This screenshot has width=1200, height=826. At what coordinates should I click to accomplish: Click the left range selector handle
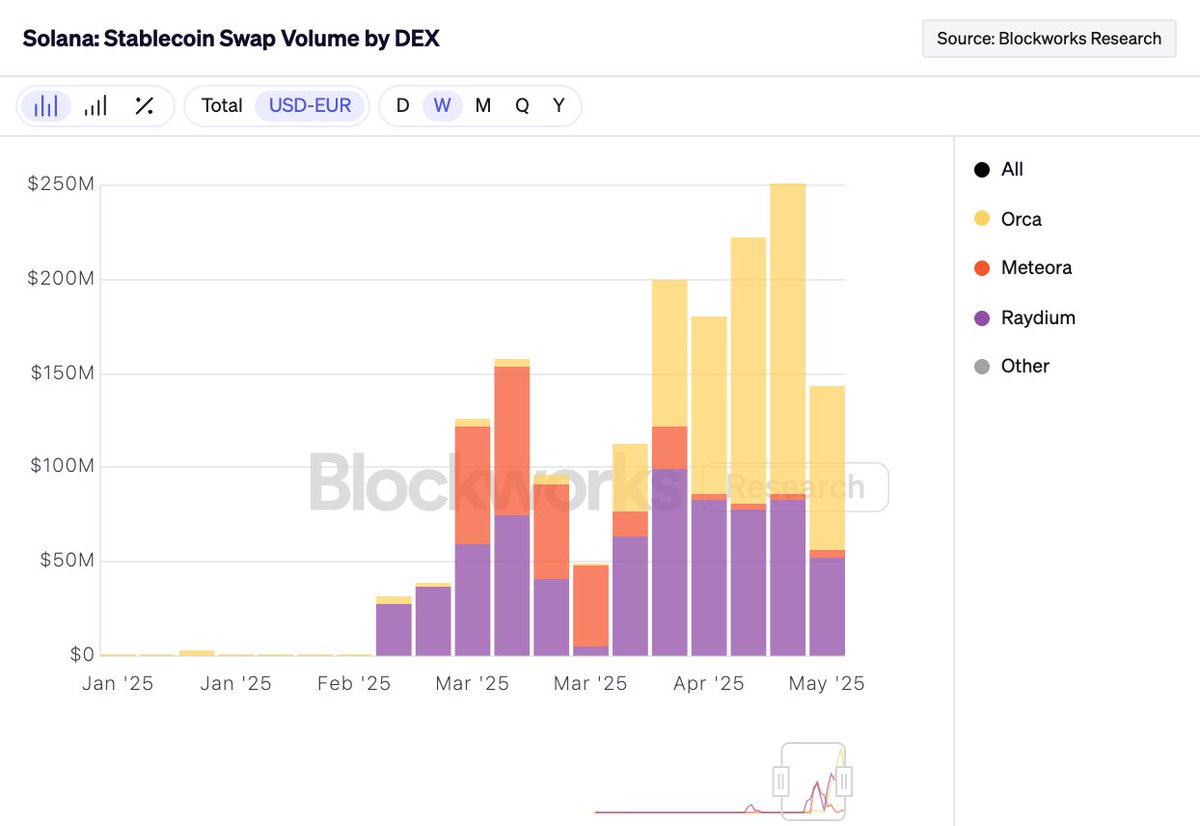tap(781, 780)
